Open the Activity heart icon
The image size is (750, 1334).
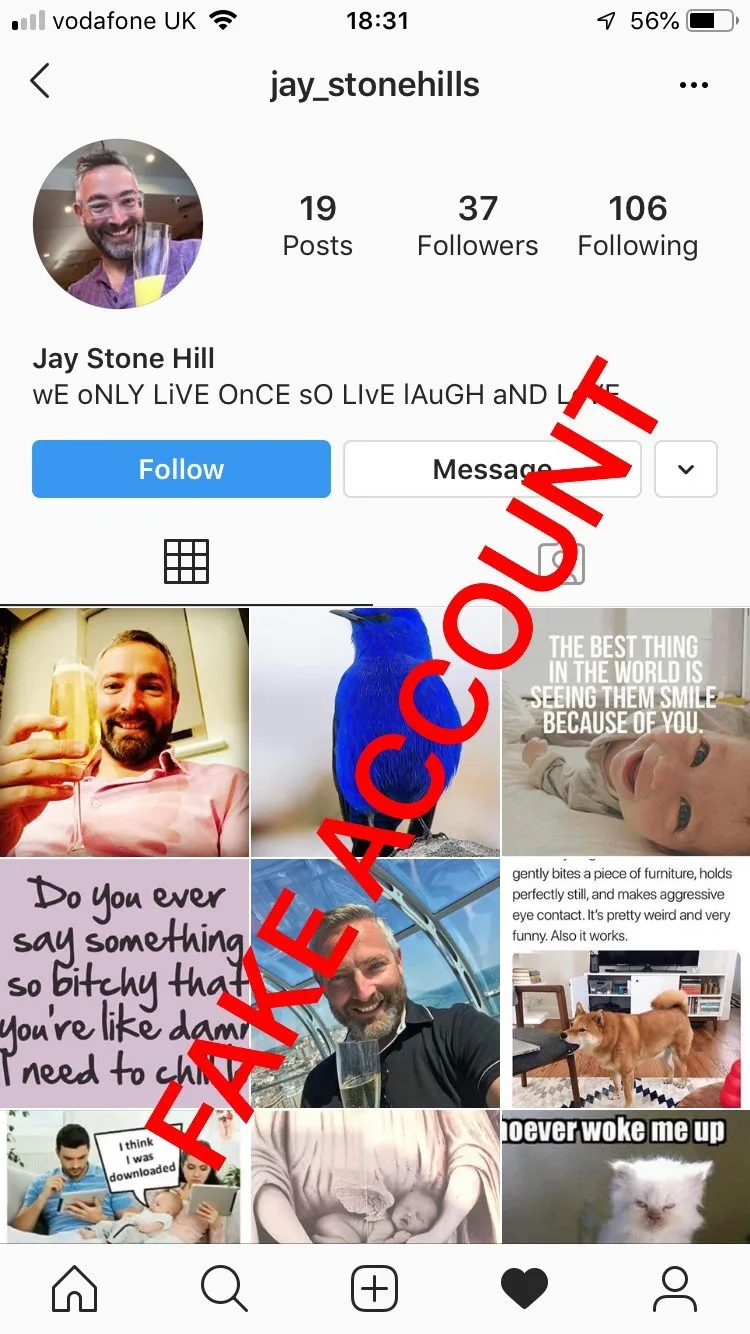[x=525, y=1289]
